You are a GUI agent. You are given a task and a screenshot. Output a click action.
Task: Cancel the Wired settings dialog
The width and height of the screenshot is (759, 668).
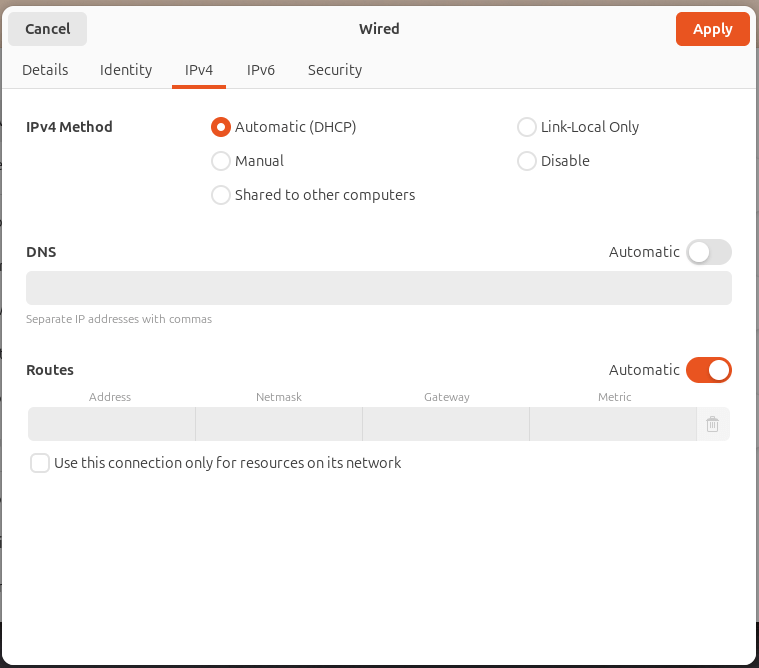(48, 29)
